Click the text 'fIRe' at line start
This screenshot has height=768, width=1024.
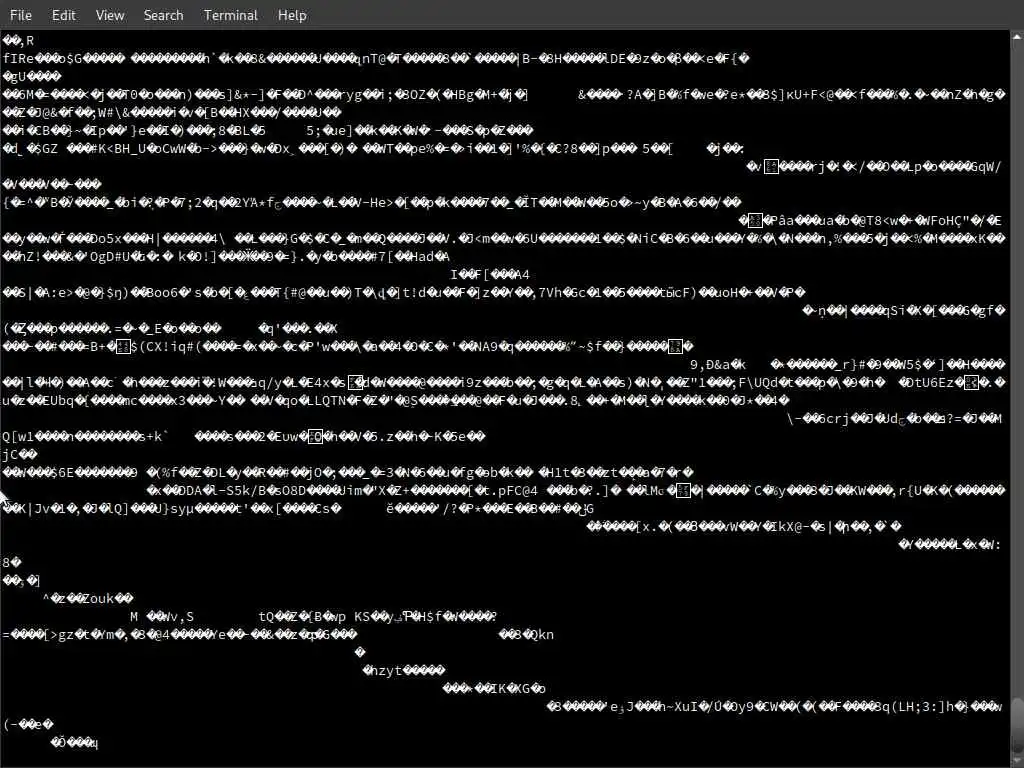pos(17,59)
